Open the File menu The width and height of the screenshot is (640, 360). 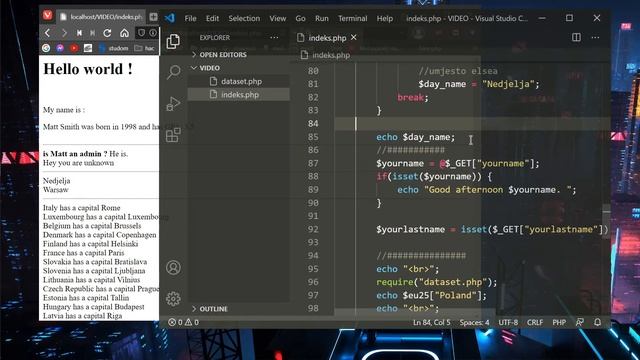click(x=190, y=18)
